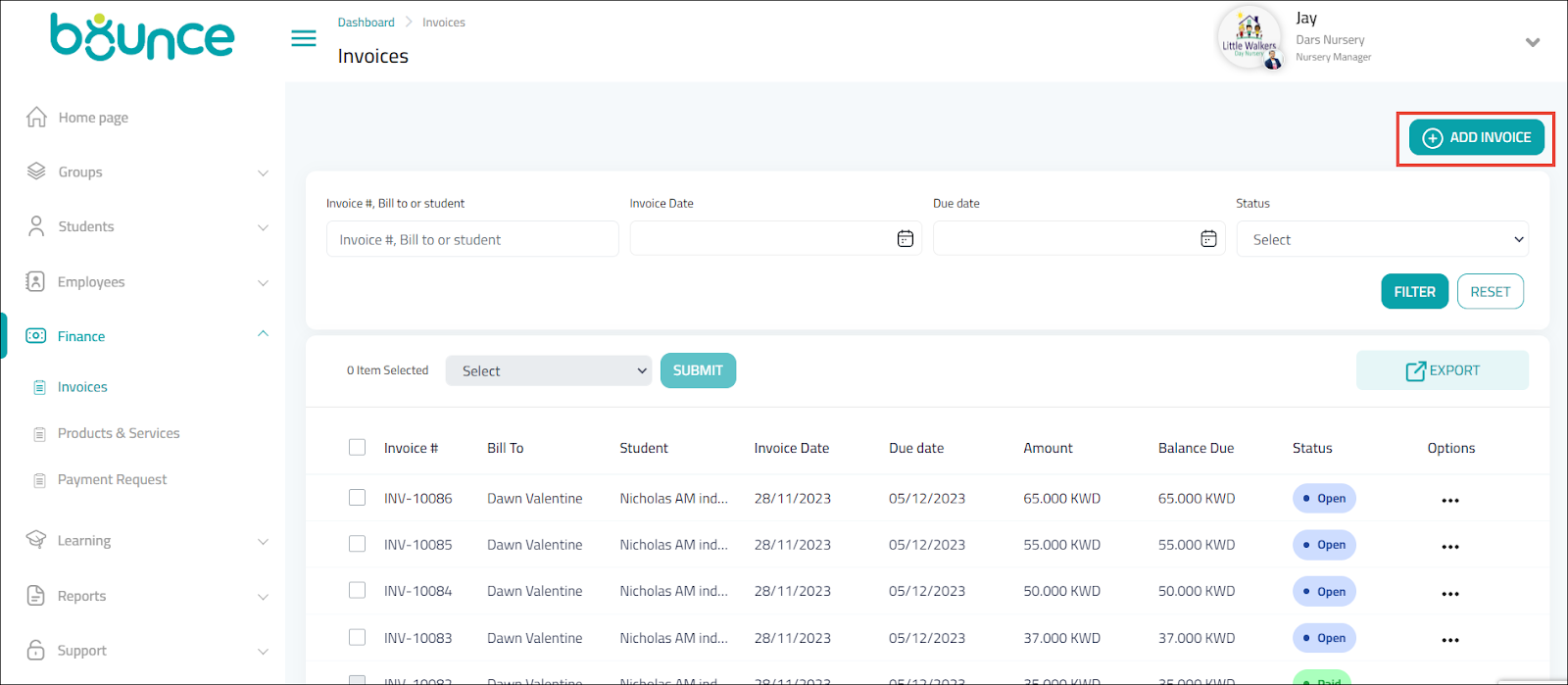Open the bulk action Select dropdown
Image resolution: width=1568 pixels, height=685 pixels.
[x=549, y=370]
